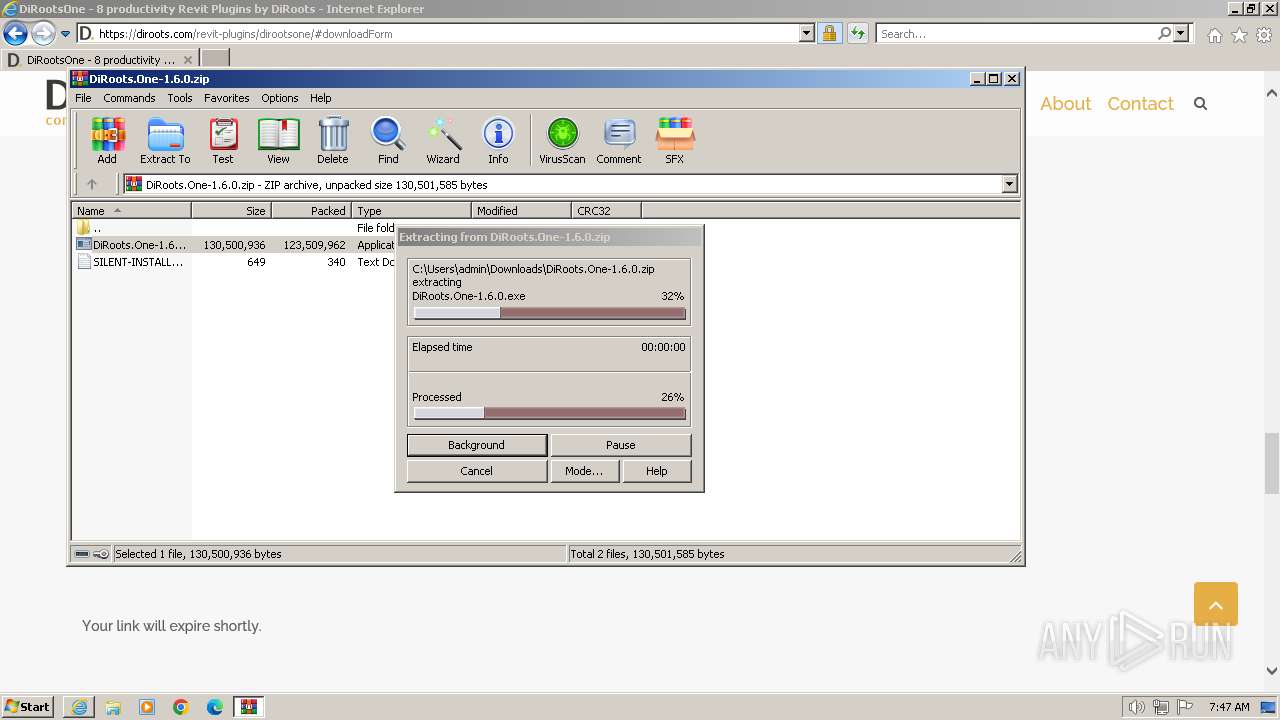
Task: Sort files by the Name column
Action: tap(131, 211)
